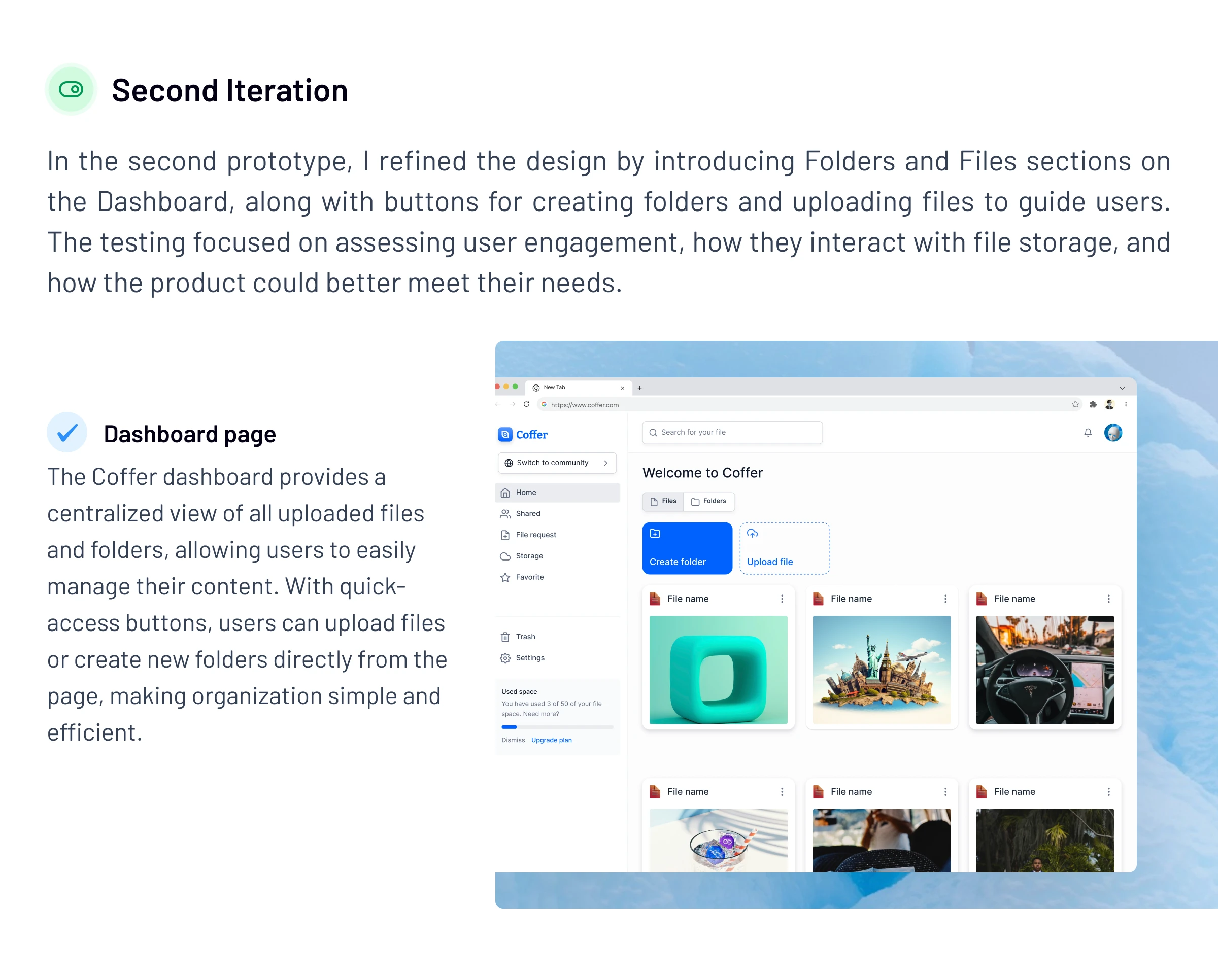The width and height of the screenshot is (1218, 980).
Task: Open Settings in the sidebar
Action: click(x=529, y=658)
